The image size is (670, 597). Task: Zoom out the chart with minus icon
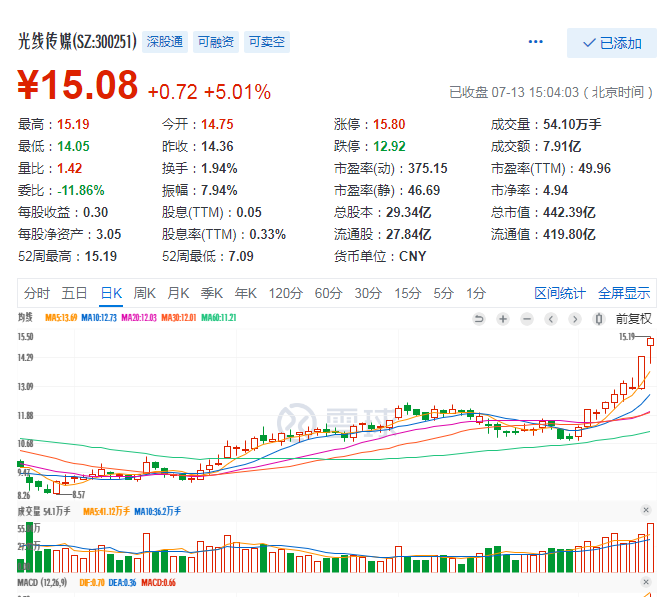click(x=527, y=319)
